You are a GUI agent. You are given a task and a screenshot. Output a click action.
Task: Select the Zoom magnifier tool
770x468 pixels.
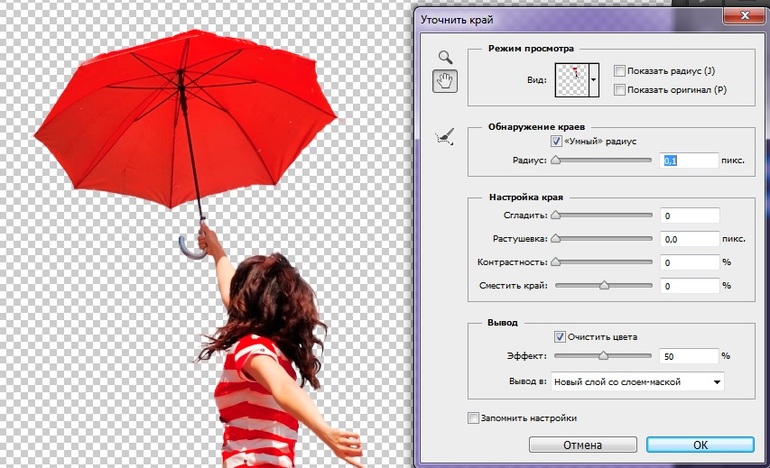click(445, 59)
